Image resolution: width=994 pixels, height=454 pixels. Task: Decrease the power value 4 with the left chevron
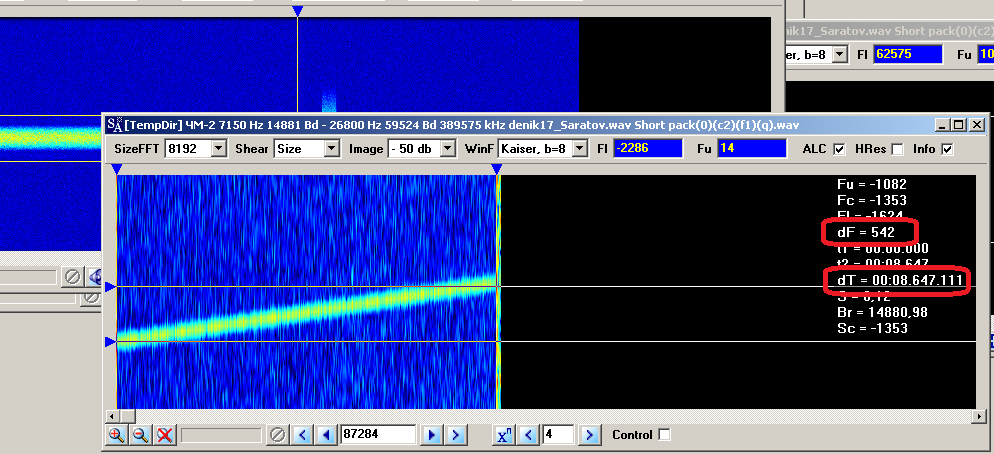pos(529,435)
